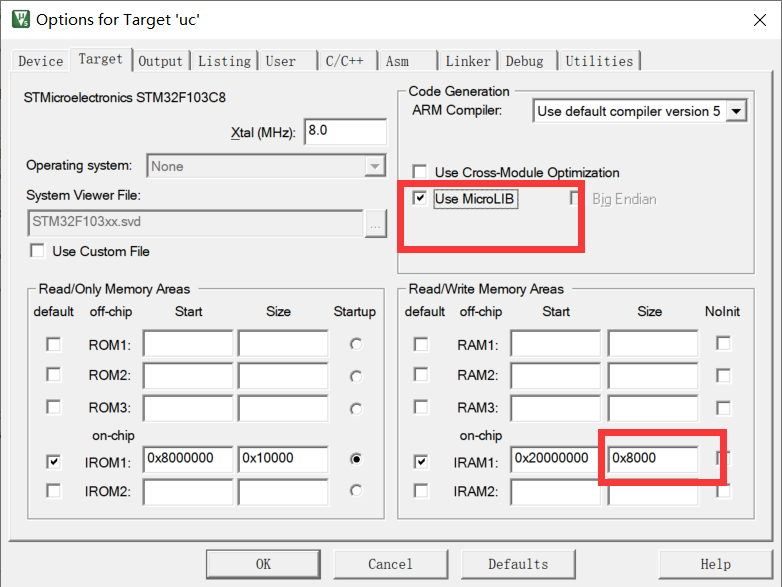Enable NoInit for RAM1

[x=723, y=343]
